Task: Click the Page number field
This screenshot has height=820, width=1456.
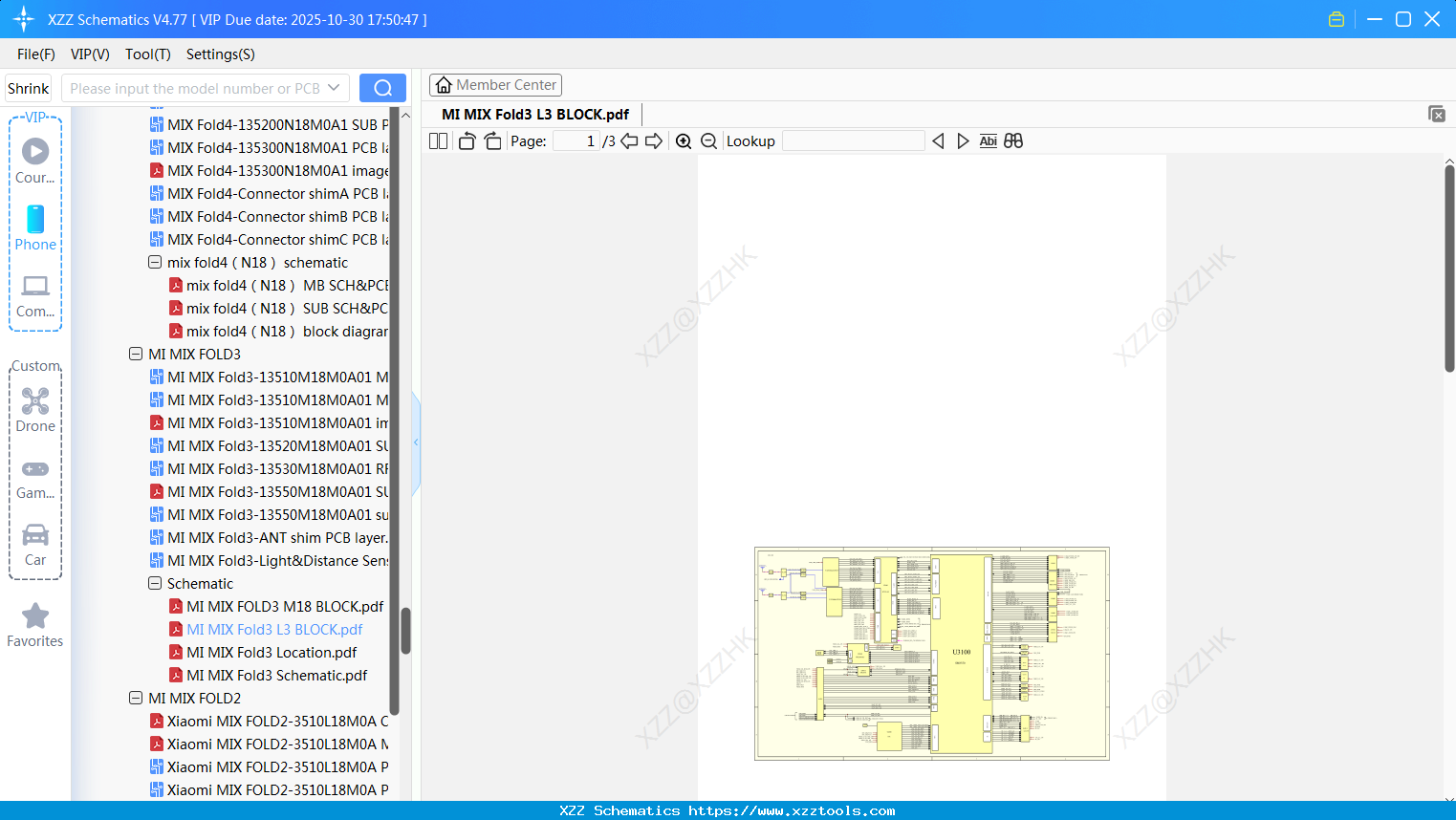Action: point(576,140)
